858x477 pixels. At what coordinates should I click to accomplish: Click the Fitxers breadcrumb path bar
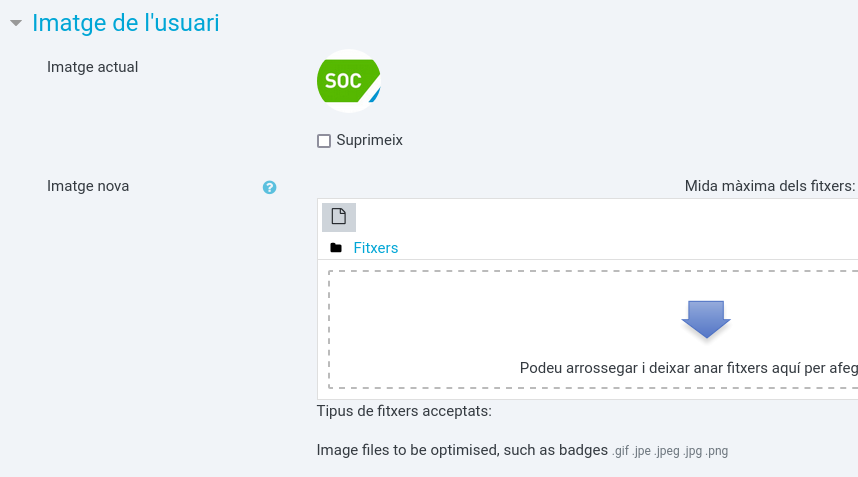tap(588, 248)
